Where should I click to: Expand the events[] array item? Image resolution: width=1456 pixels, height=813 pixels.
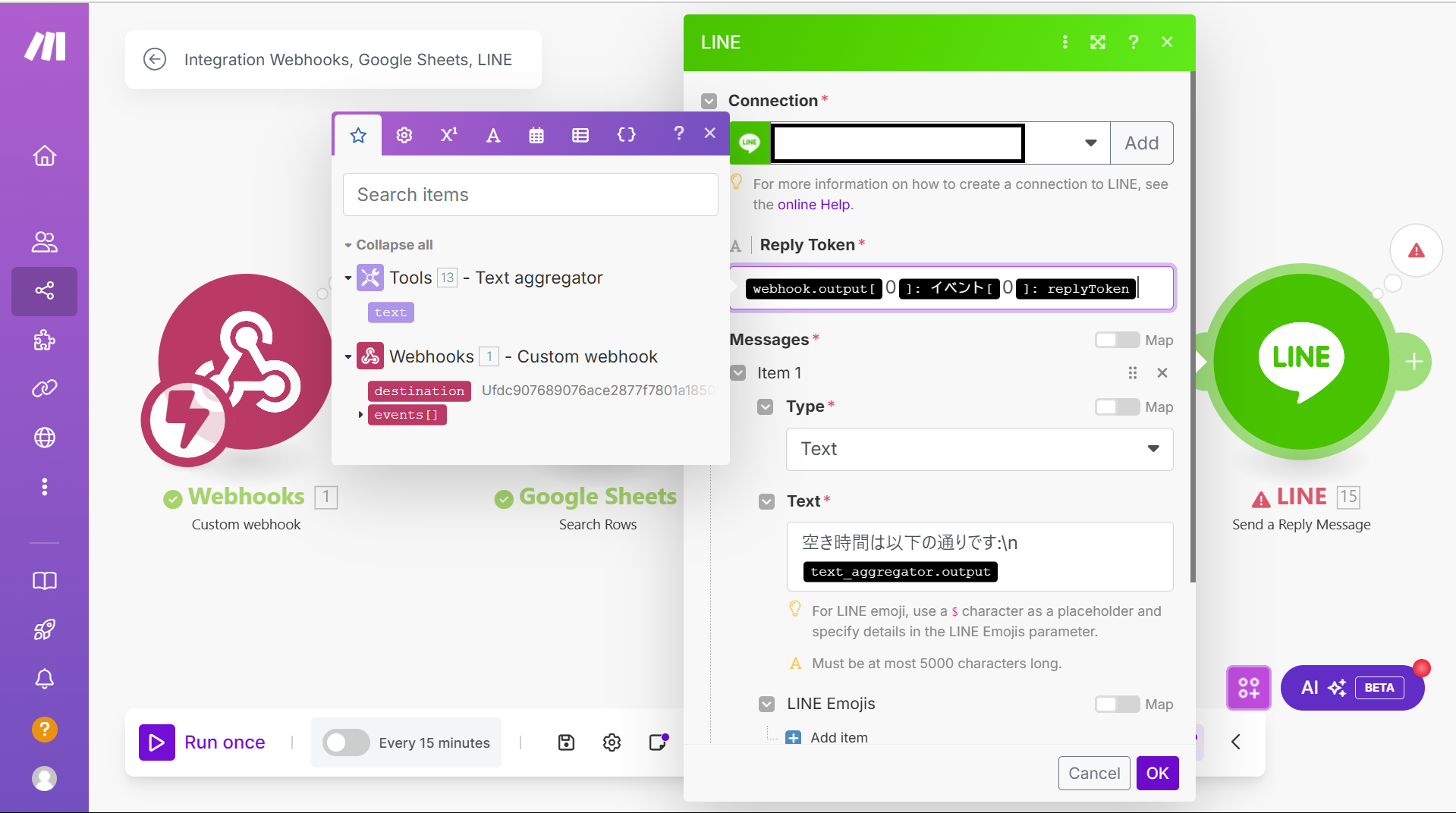tap(361, 415)
